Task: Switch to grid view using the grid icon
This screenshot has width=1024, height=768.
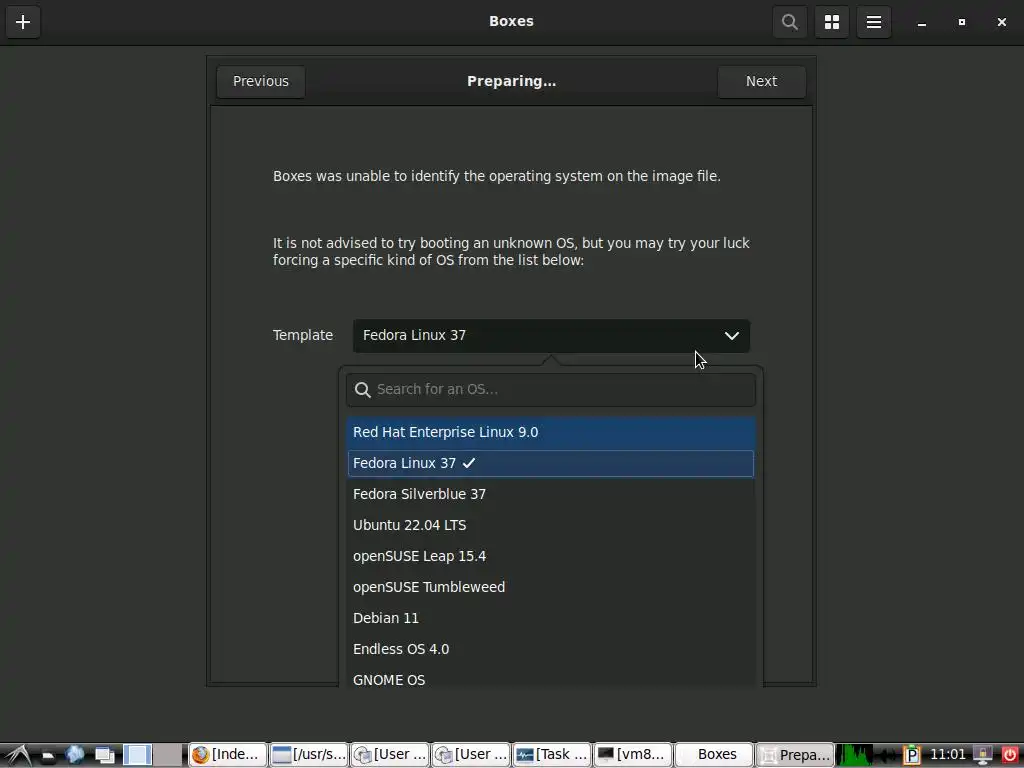Action: click(x=831, y=22)
